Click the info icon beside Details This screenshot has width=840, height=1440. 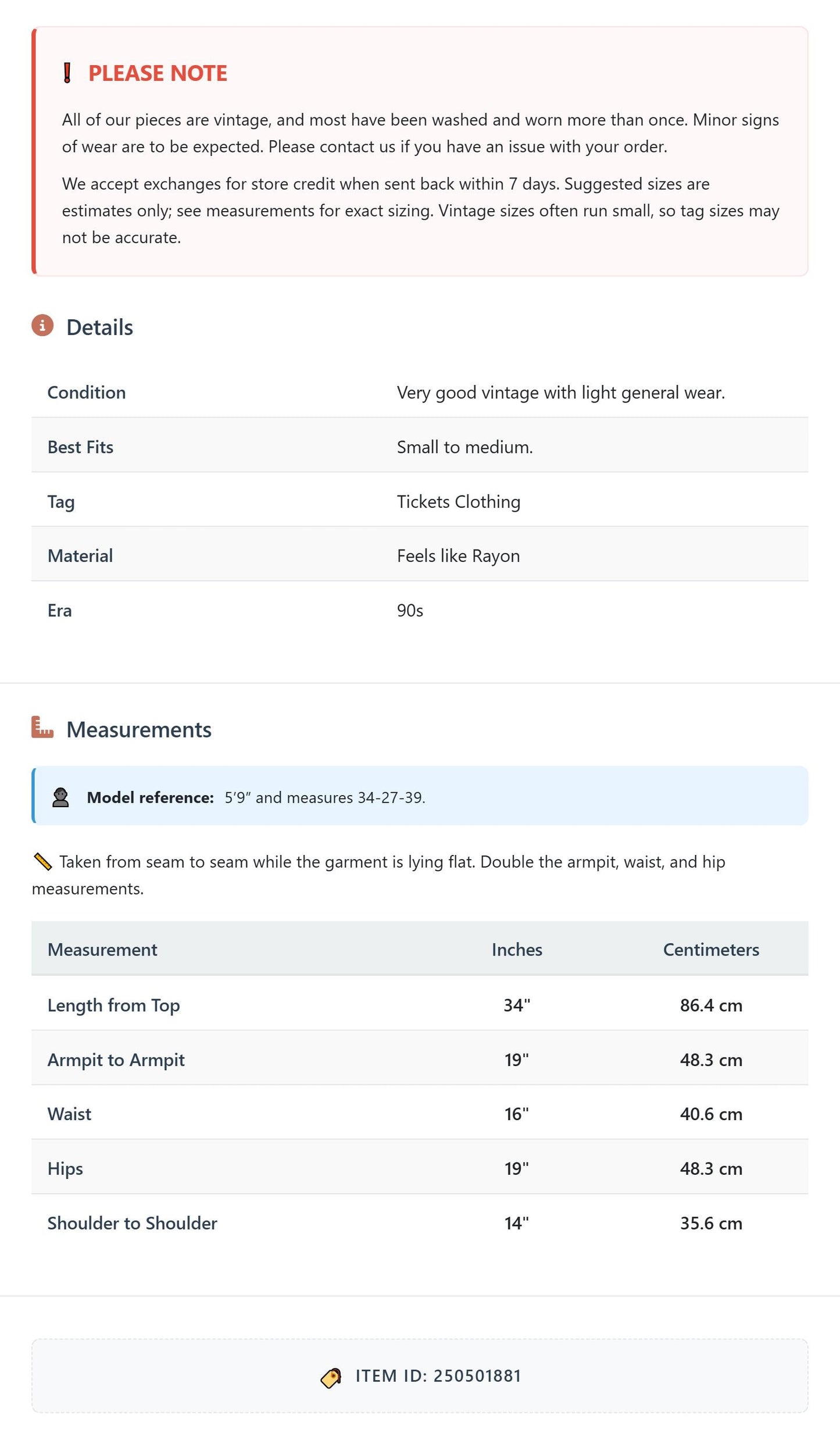coord(42,326)
